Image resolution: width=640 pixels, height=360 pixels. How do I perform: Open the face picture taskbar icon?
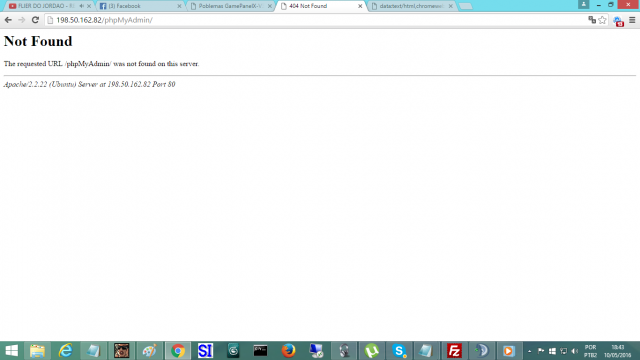[x=121, y=351]
